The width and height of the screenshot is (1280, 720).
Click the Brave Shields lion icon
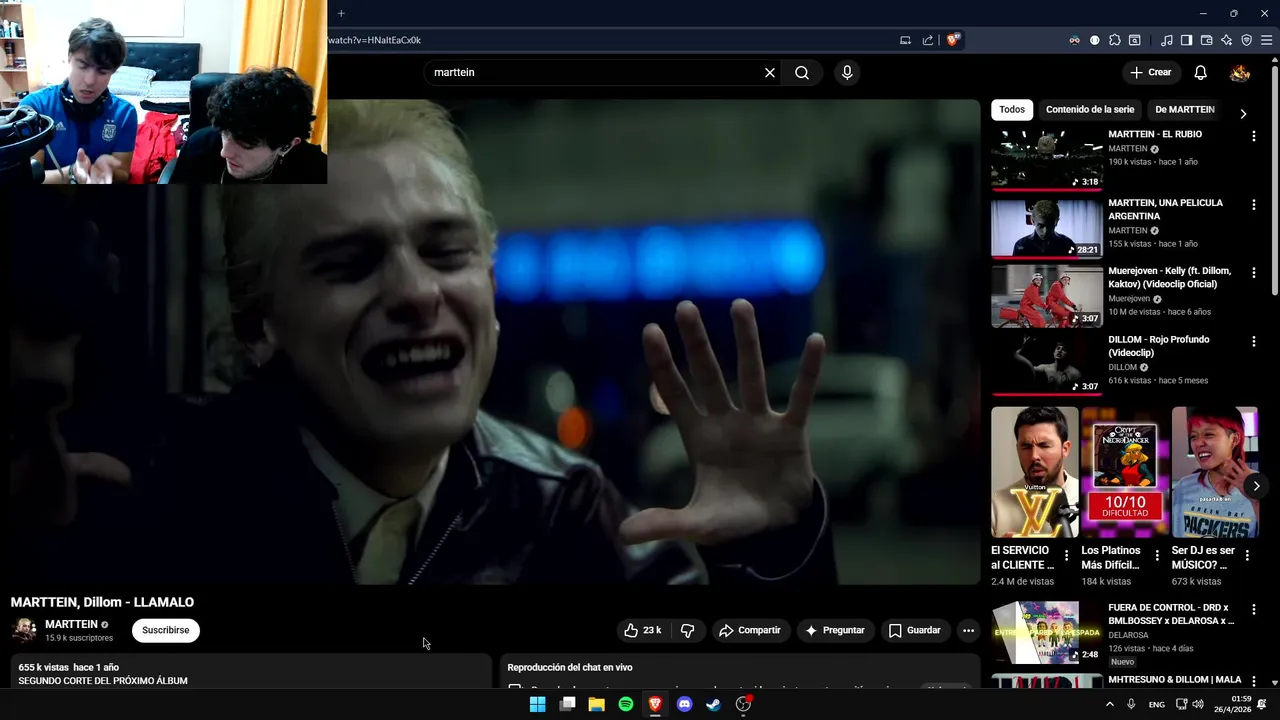coord(954,40)
